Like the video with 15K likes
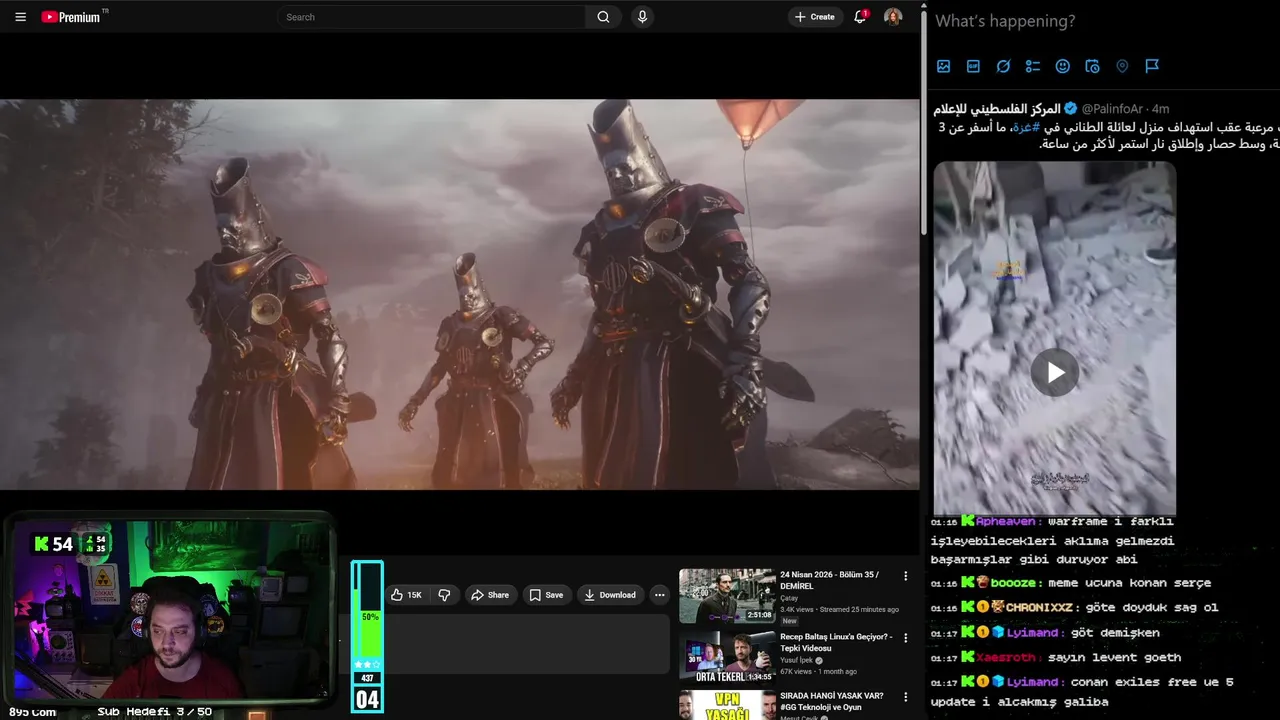 [406, 595]
